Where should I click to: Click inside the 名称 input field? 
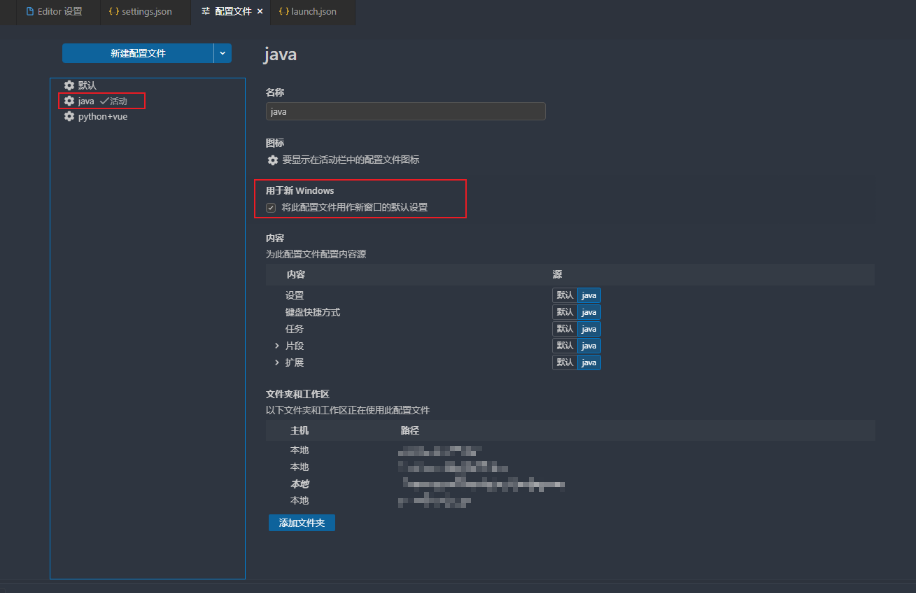[x=405, y=111]
